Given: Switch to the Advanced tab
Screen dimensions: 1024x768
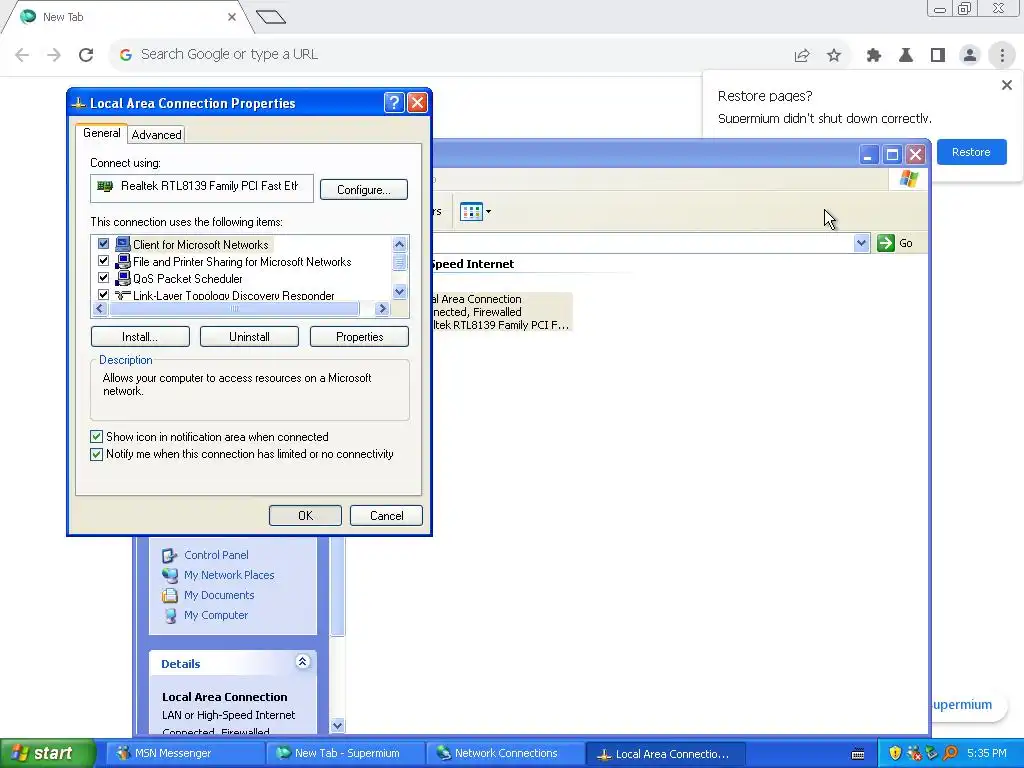Looking at the screenshot, I should click(x=156, y=135).
